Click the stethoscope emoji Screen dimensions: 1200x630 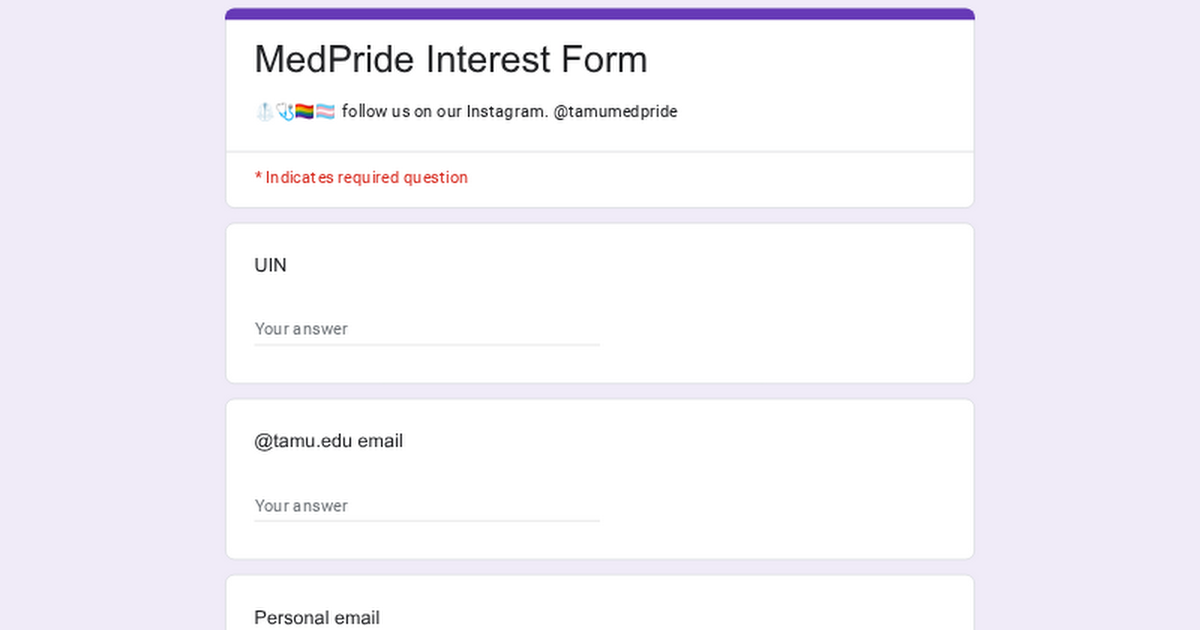[285, 112]
